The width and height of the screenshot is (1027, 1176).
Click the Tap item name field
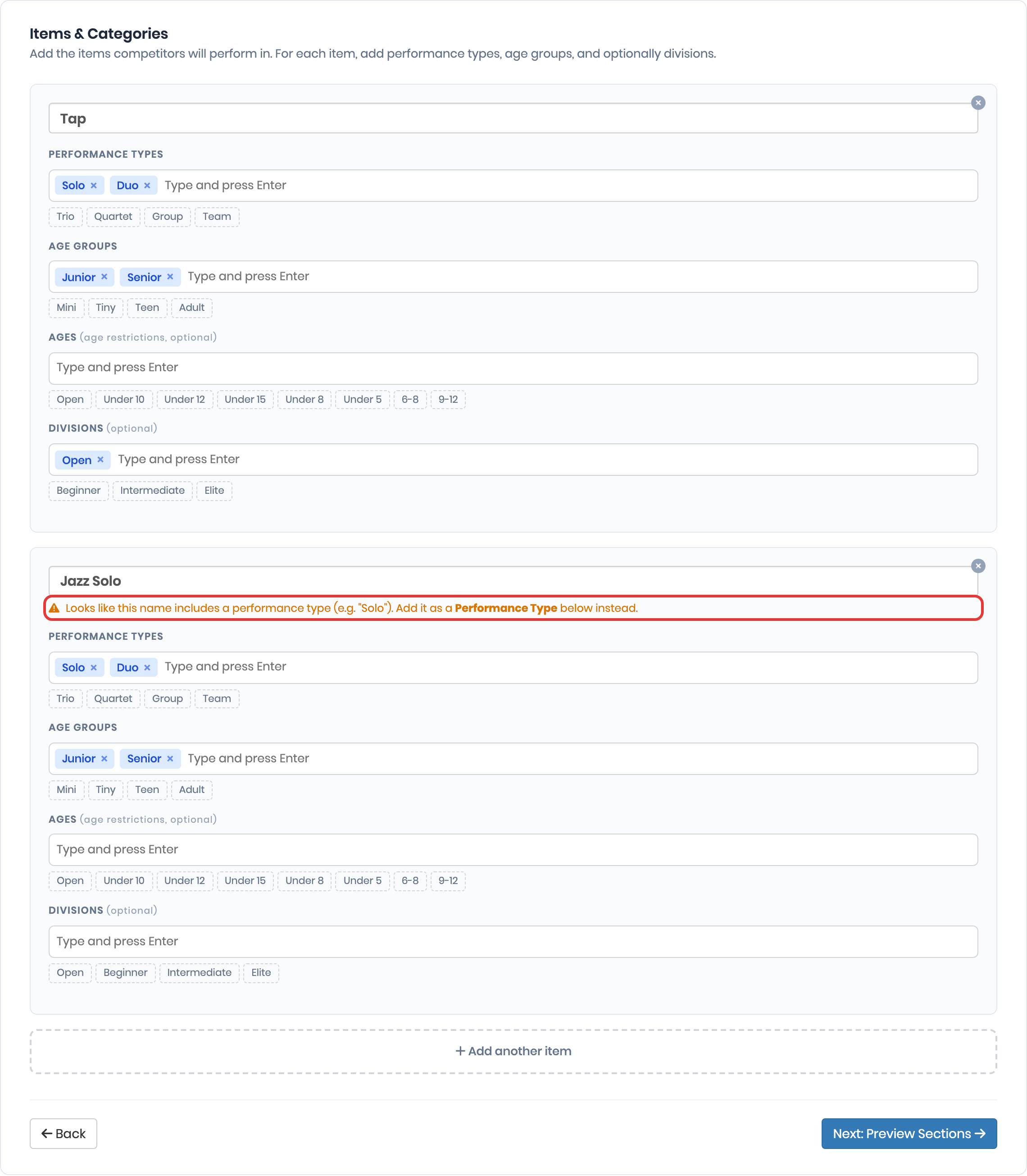click(x=513, y=119)
